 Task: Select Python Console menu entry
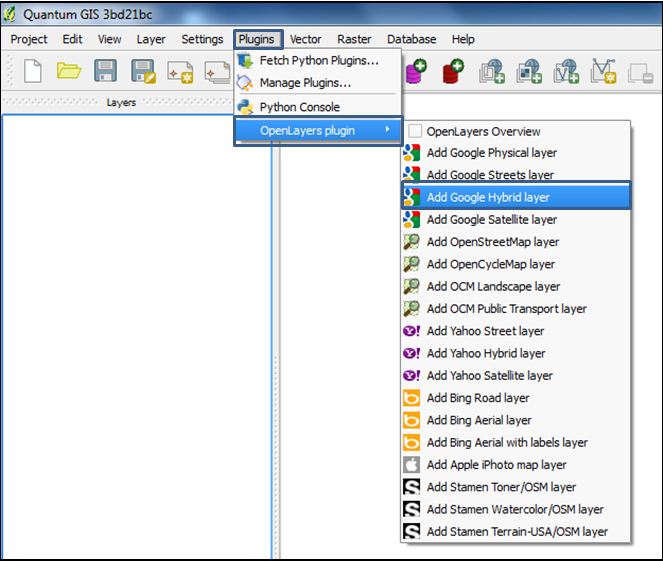point(318,107)
